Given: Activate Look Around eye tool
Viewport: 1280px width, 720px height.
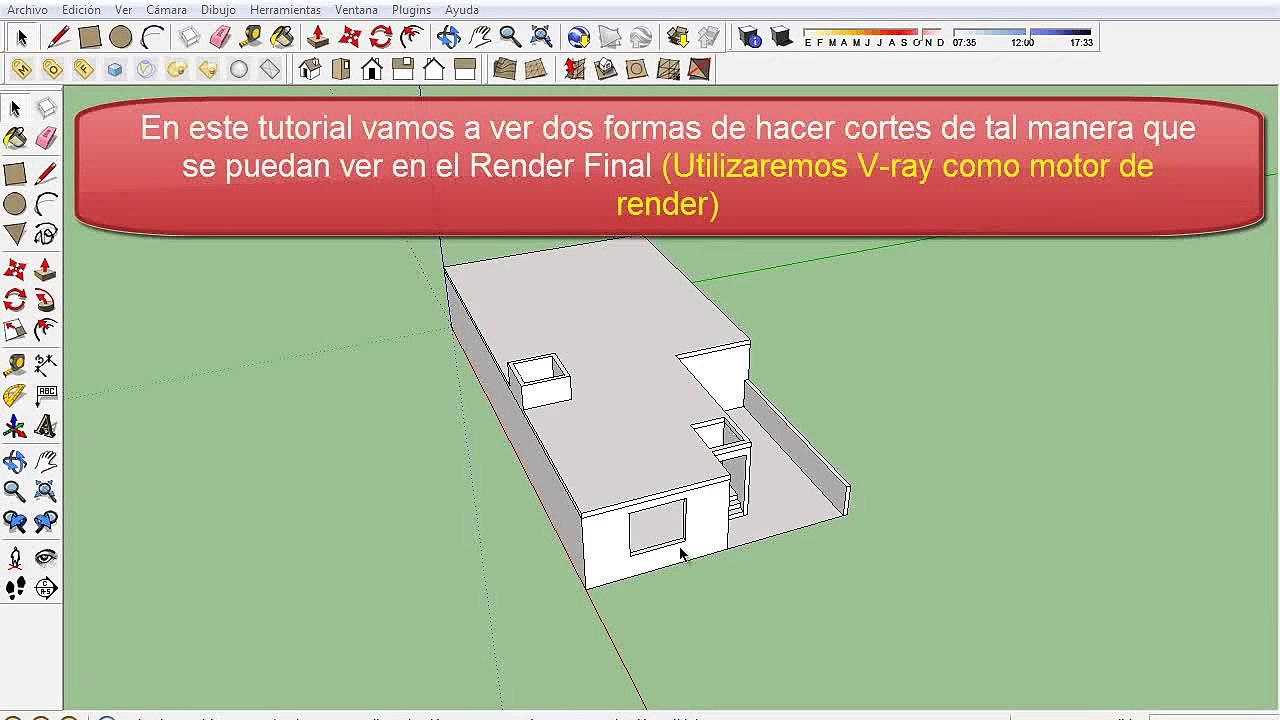Looking at the screenshot, I should pos(46,557).
